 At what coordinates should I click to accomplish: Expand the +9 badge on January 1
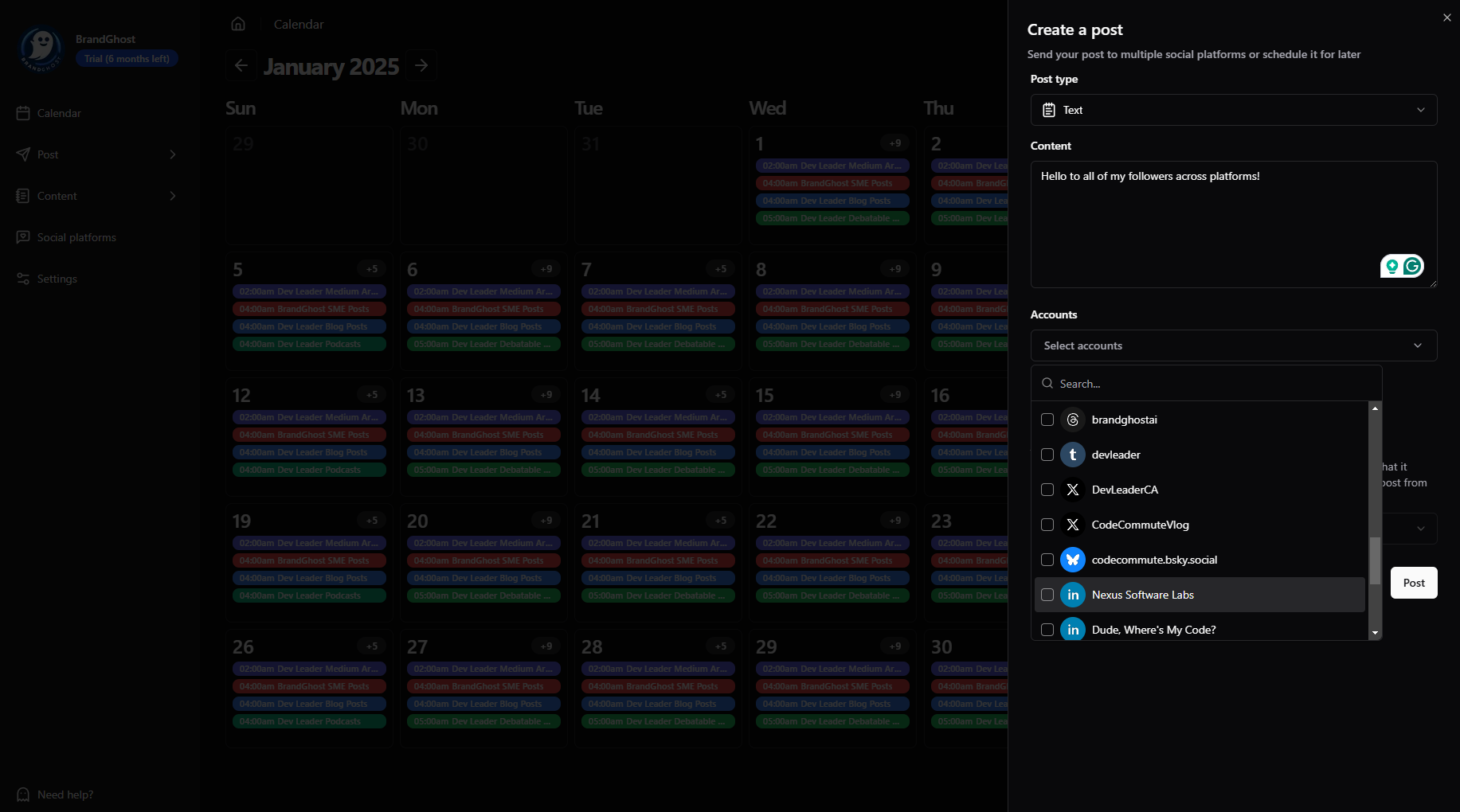click(895, 143)
